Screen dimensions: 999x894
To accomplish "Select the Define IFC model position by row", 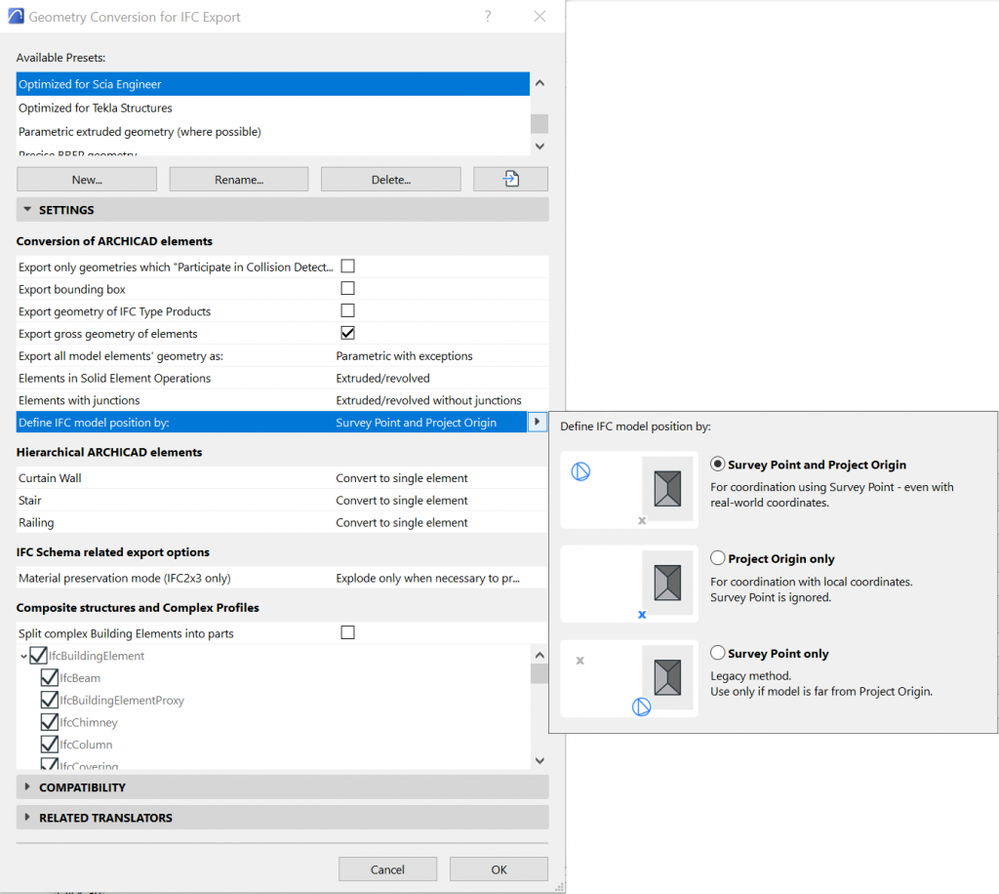I will click(271, 422).
